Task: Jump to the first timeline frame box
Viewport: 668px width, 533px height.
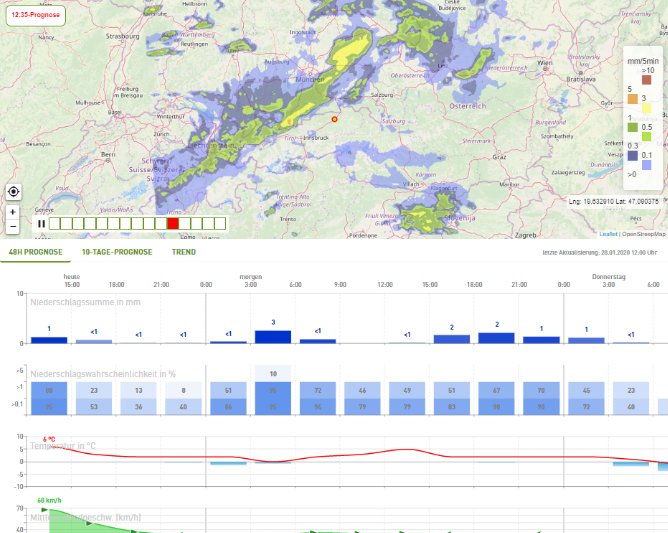Action: pos(55,224)
